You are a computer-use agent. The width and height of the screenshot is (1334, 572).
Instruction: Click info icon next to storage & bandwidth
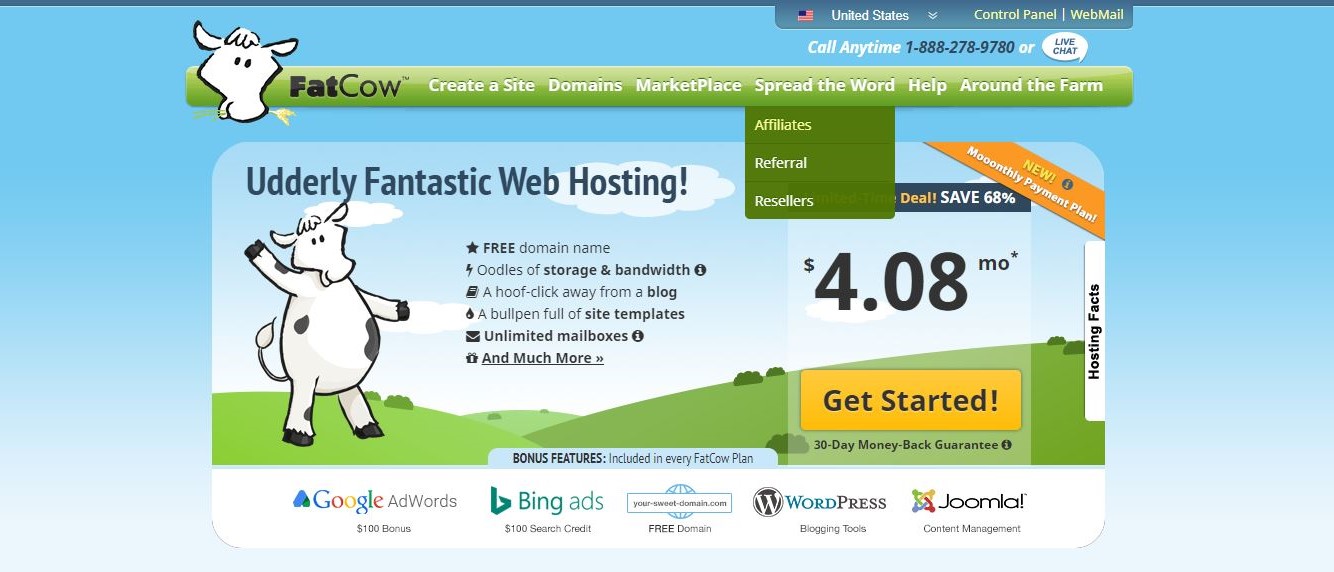coord(700,270)
